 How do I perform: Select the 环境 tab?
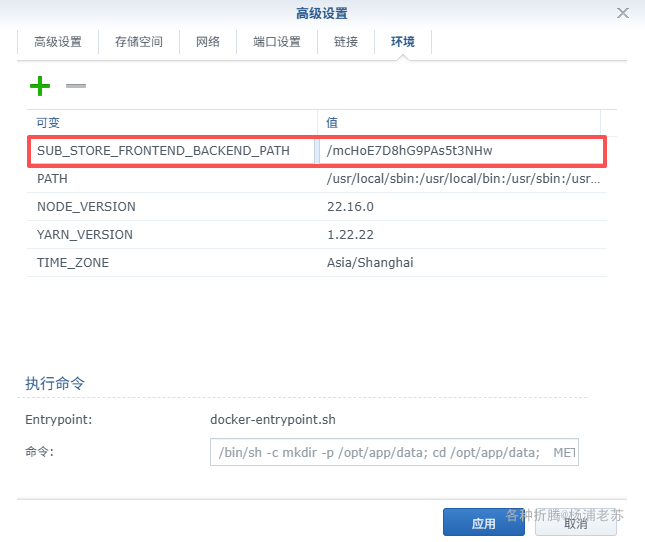[403, 42]
